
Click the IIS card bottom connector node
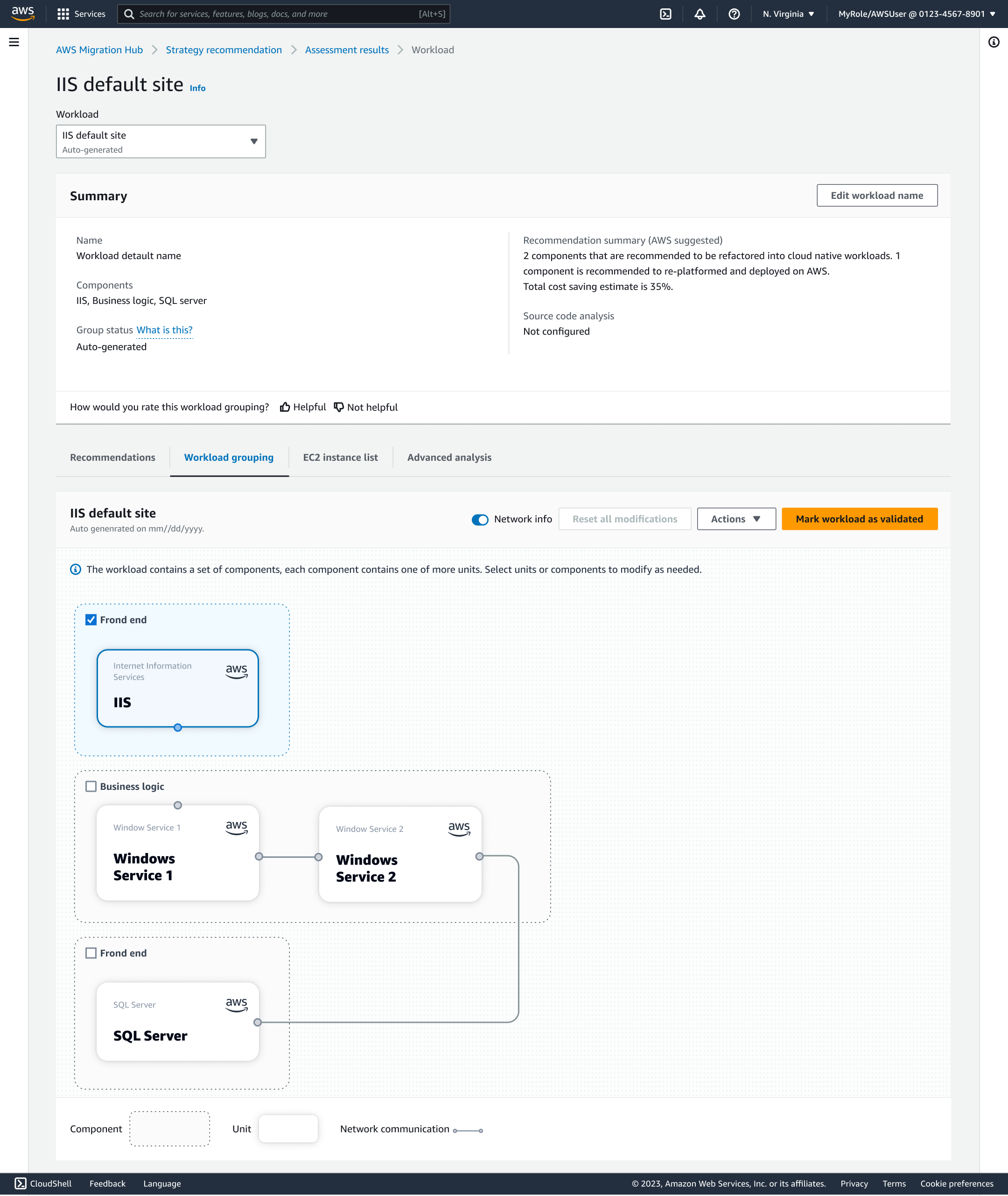click(178, 727)
